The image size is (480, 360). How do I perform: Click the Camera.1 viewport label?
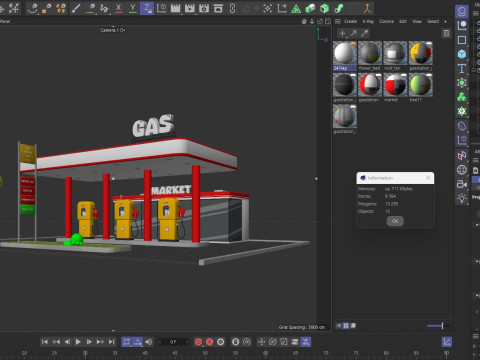pos(113,30)
